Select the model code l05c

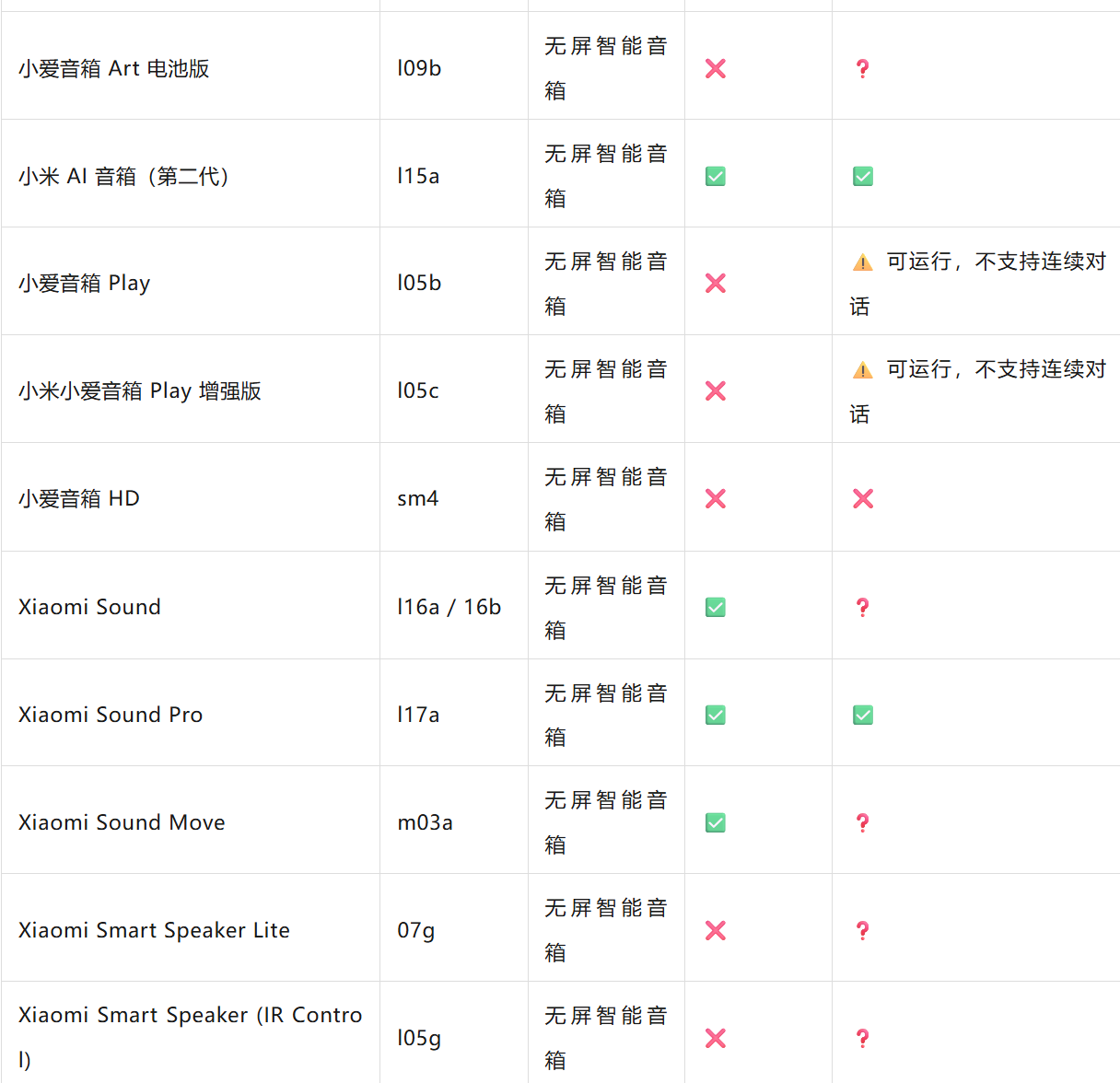click(x=418, y=391)
